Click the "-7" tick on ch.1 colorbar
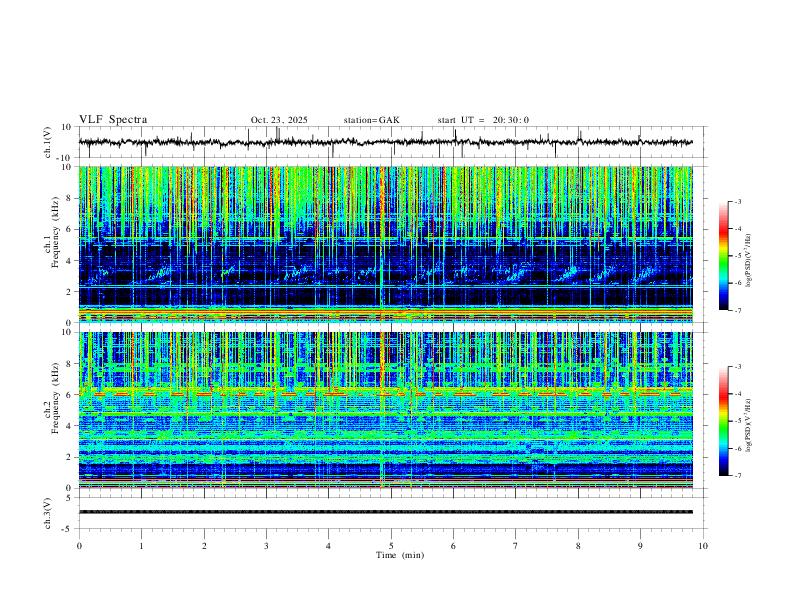This screenshot has height=612, width=792. tap(738, 311)
